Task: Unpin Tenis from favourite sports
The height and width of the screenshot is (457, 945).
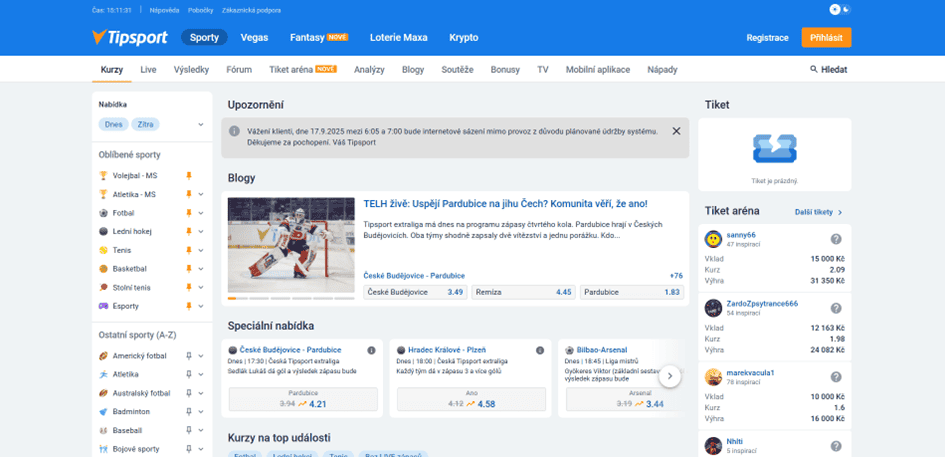Action: tap(189, 250)
